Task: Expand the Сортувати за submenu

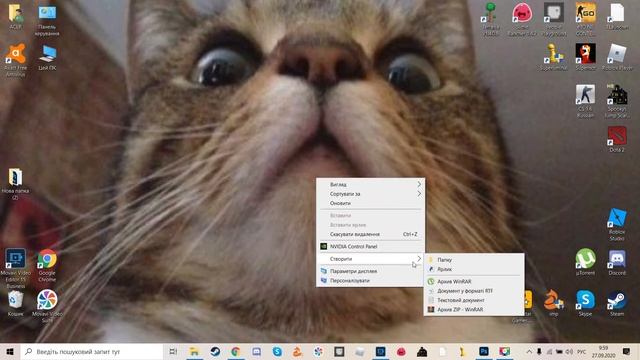Action: 371,194
